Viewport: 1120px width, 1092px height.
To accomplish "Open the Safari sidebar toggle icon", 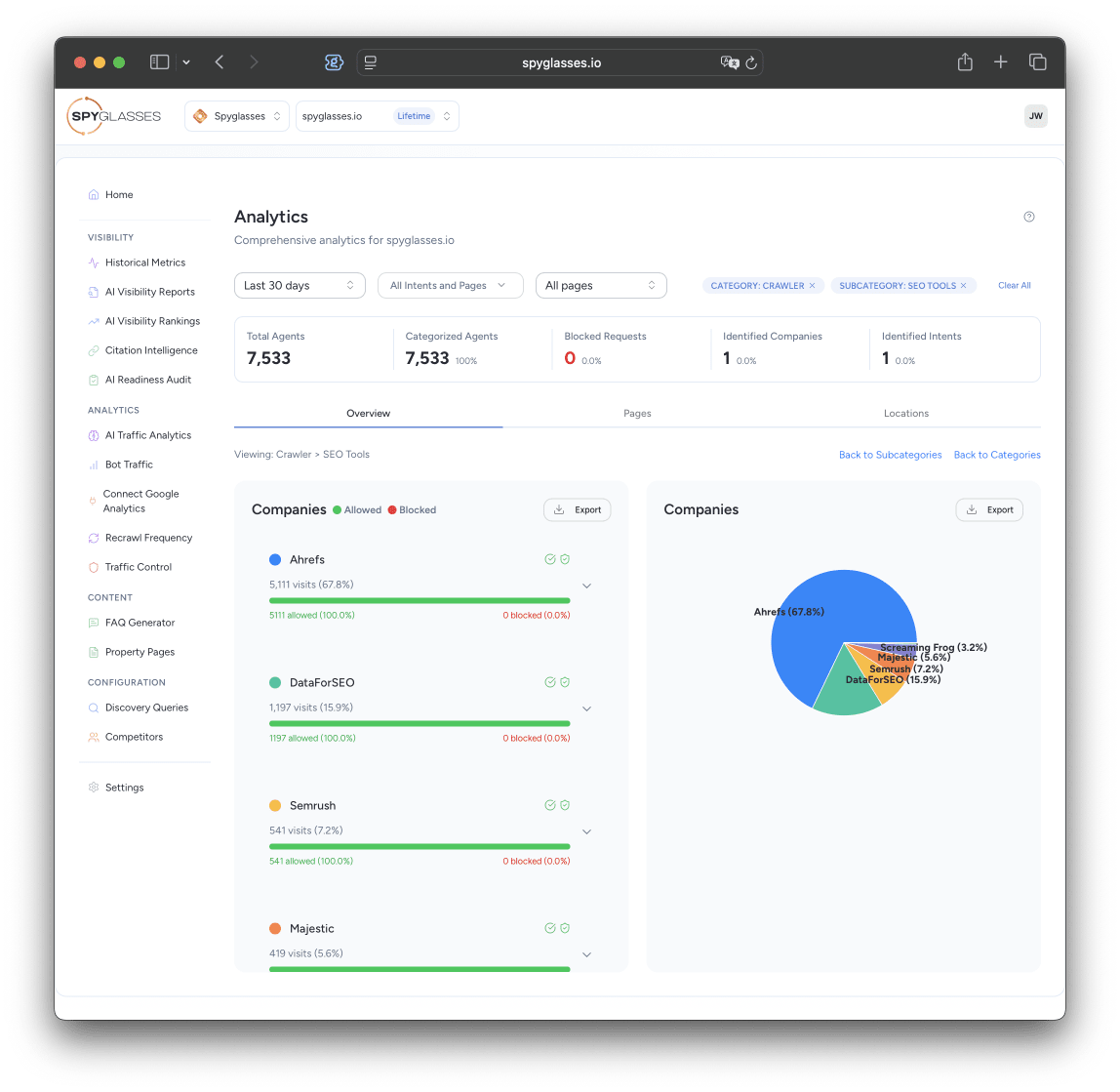I will click(159, 62).
